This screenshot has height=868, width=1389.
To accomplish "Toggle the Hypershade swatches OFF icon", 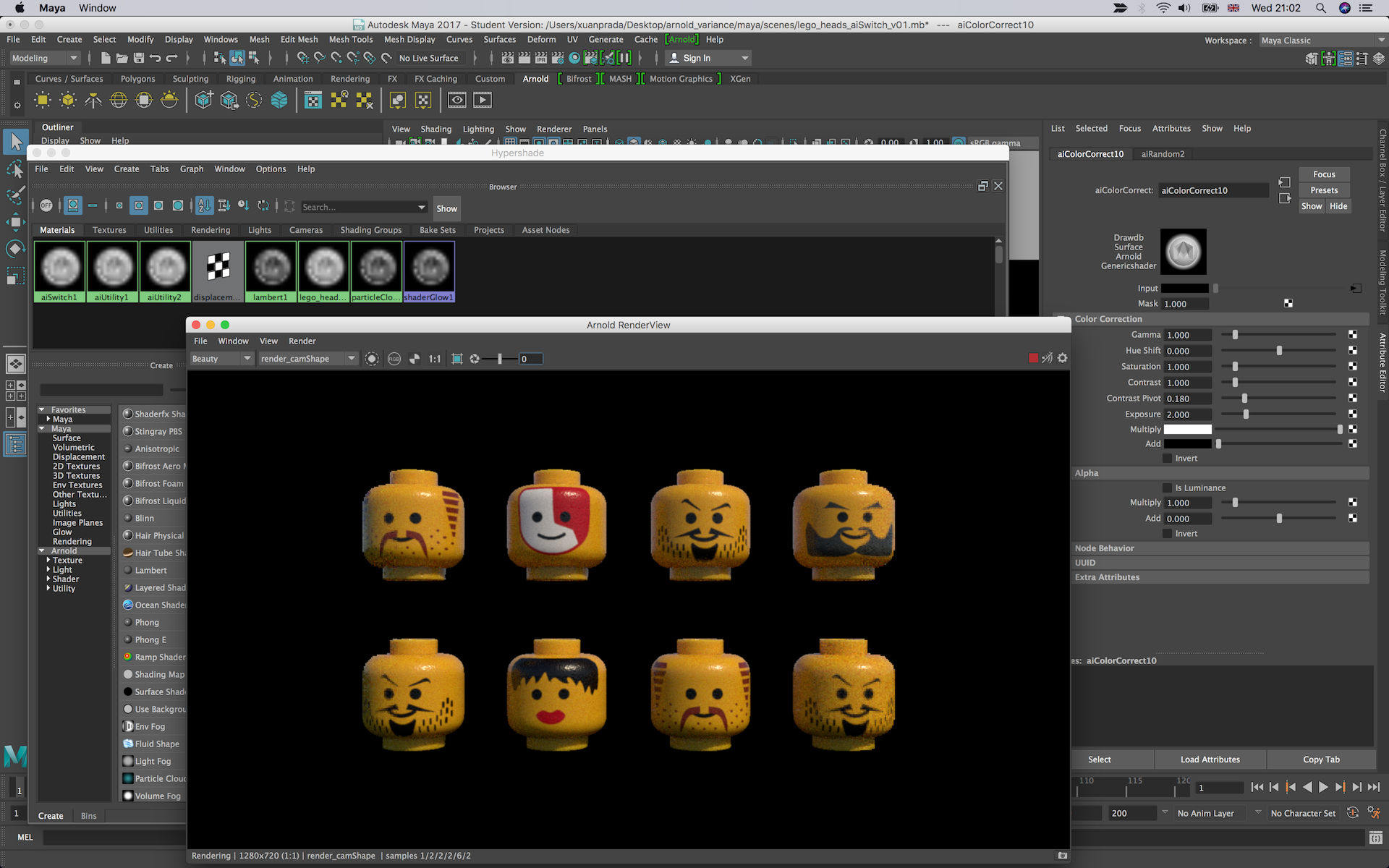I will click(x=46, y=206).
